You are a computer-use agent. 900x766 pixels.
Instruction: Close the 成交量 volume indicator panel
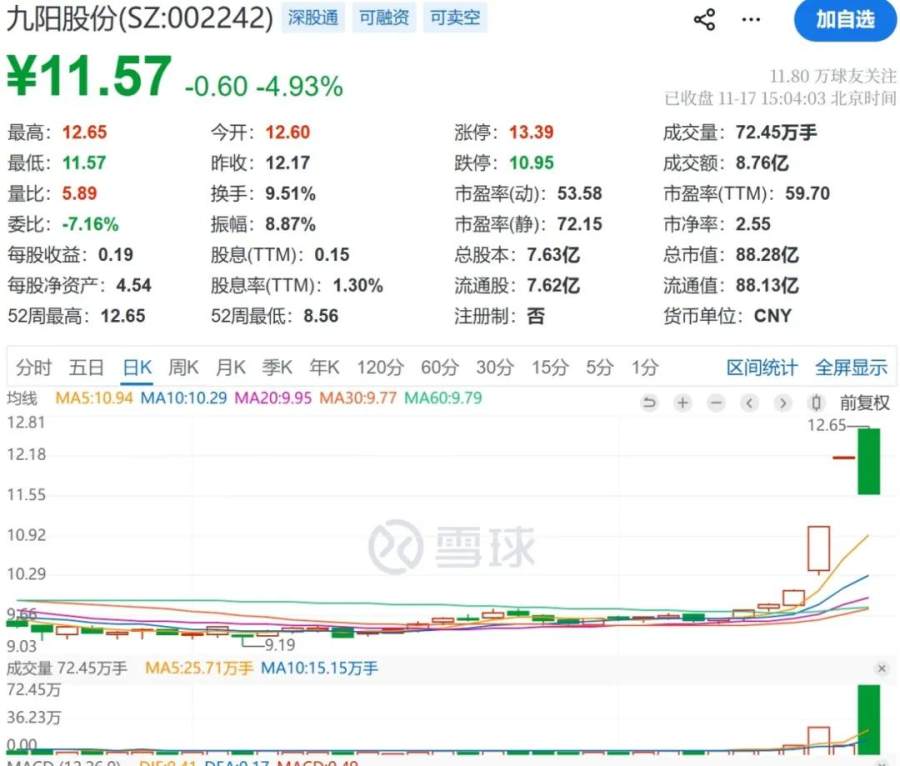pos(881,668)
